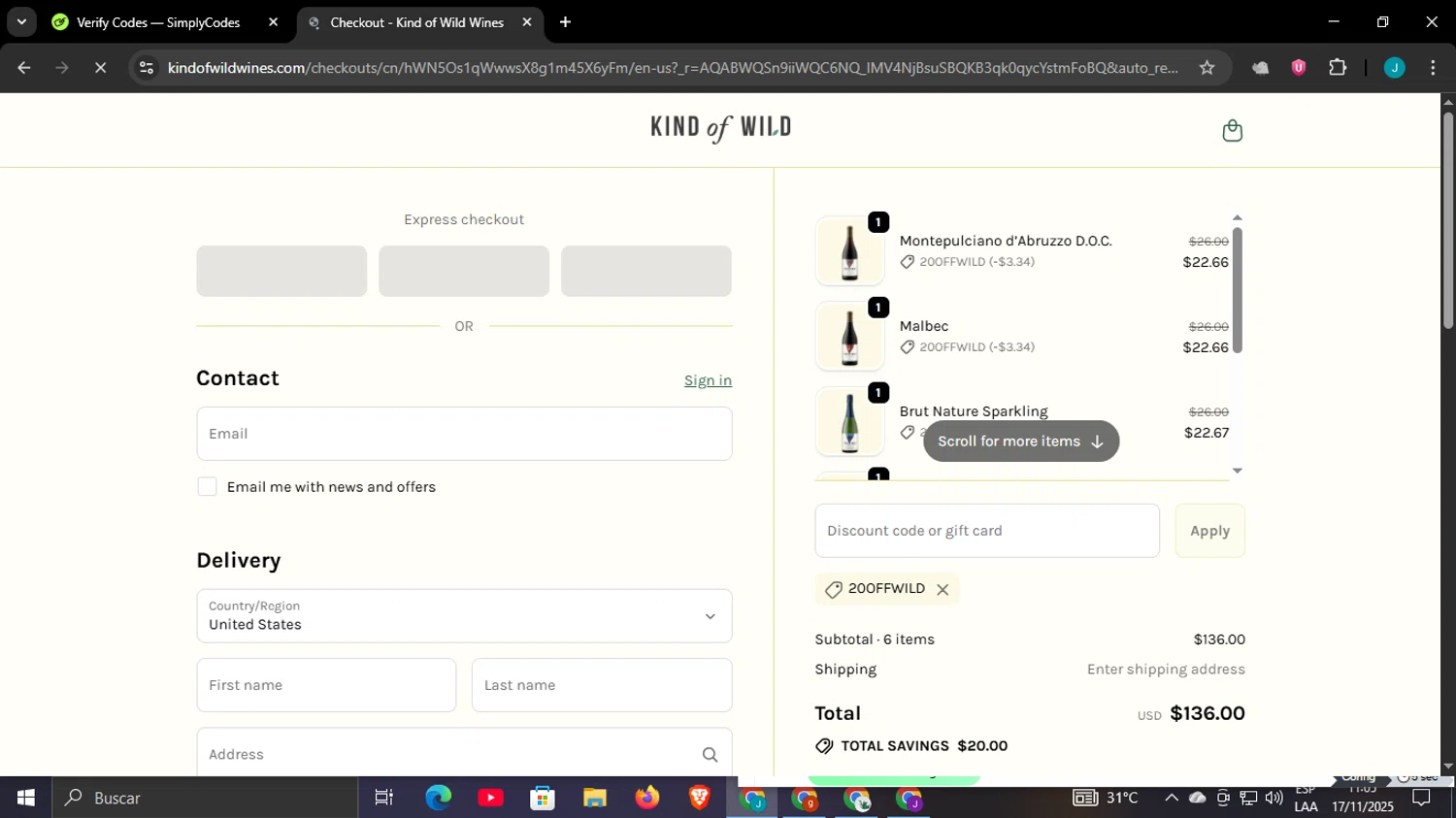Click the browser address bar URL
This screenshot has width=1456, height=818.
point(673,68)
